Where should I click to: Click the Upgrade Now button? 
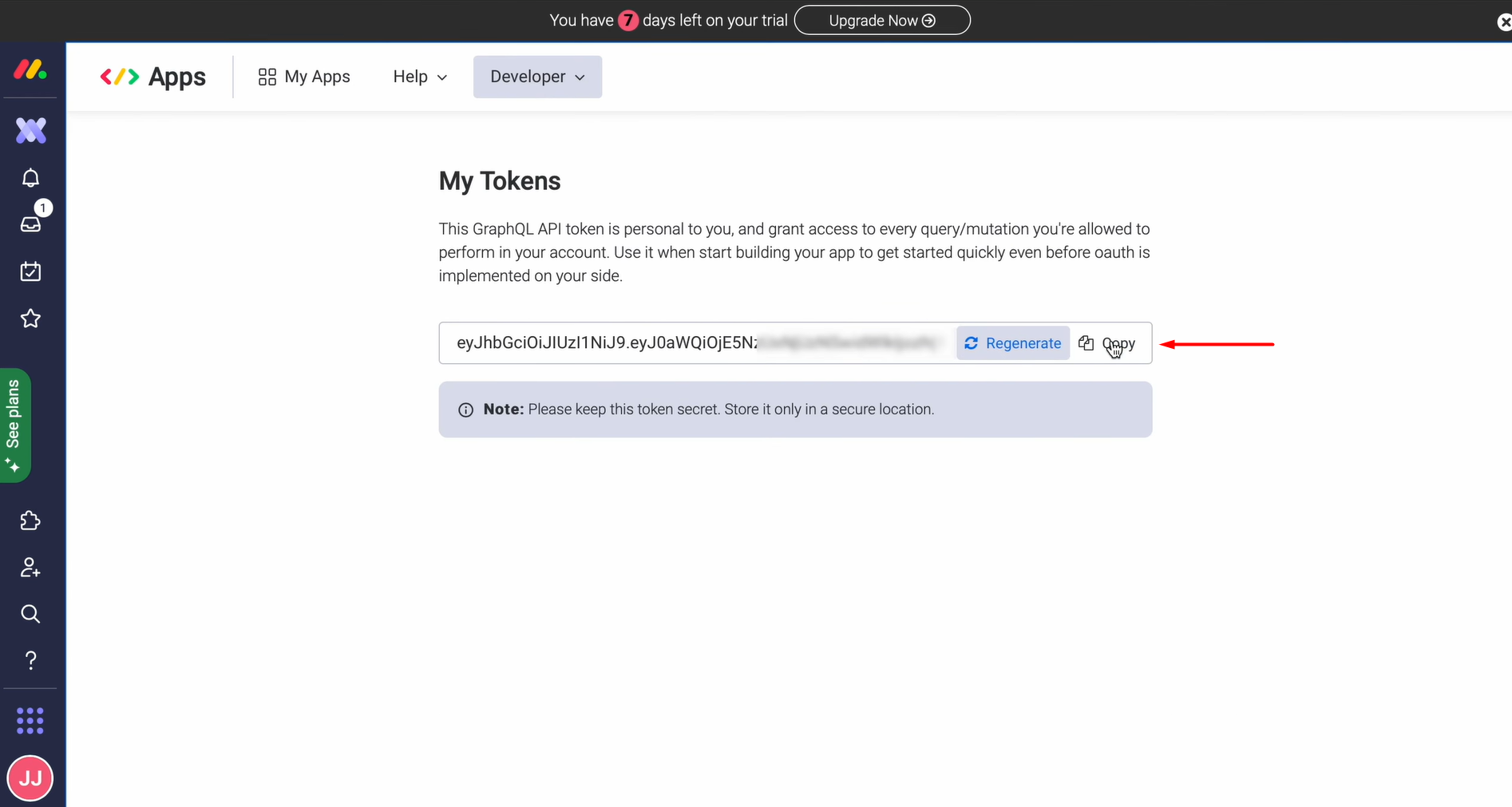pyautogui.click(x=881, y=20)
